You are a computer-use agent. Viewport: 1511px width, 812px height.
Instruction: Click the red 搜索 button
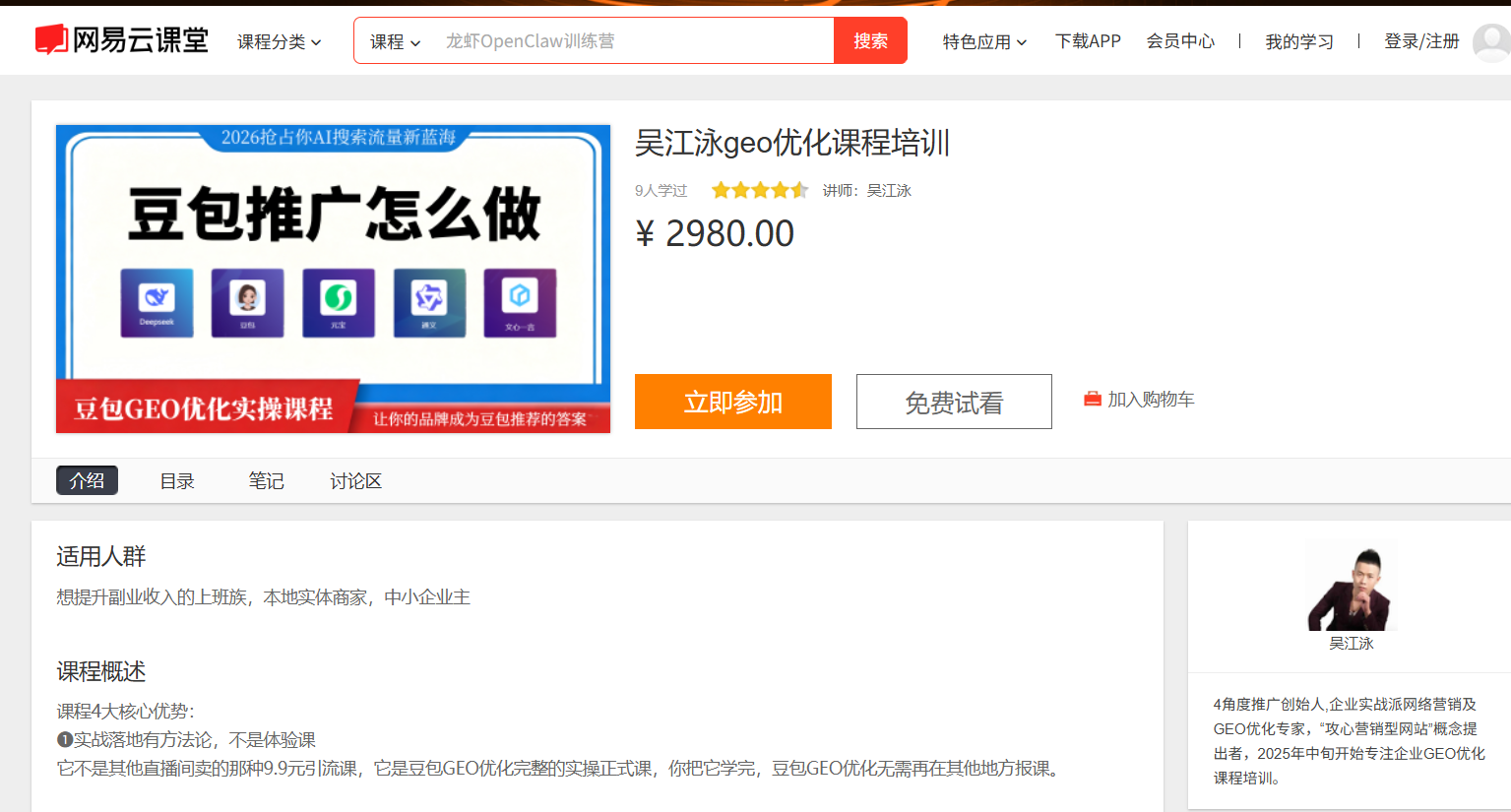[870, 41]
